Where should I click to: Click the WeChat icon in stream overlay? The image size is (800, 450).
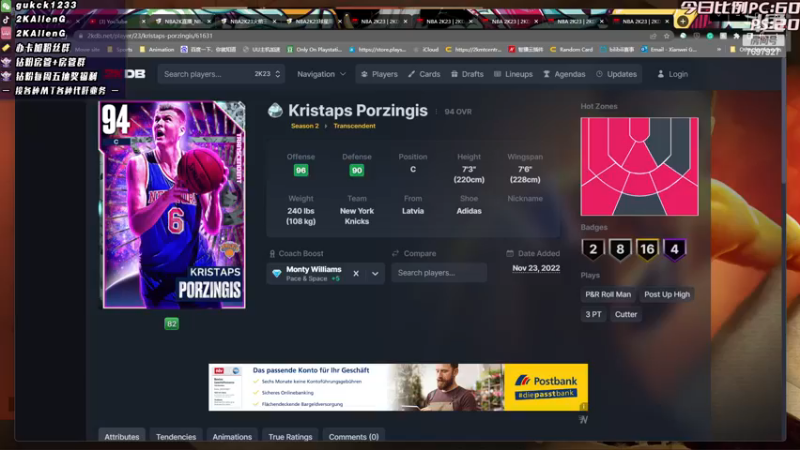pos(6,6)
